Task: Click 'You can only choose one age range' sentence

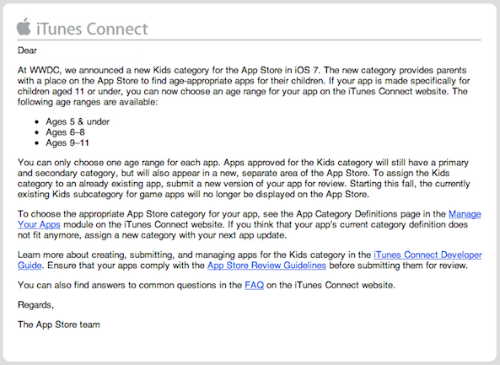Action: click(x=119, y=163)
